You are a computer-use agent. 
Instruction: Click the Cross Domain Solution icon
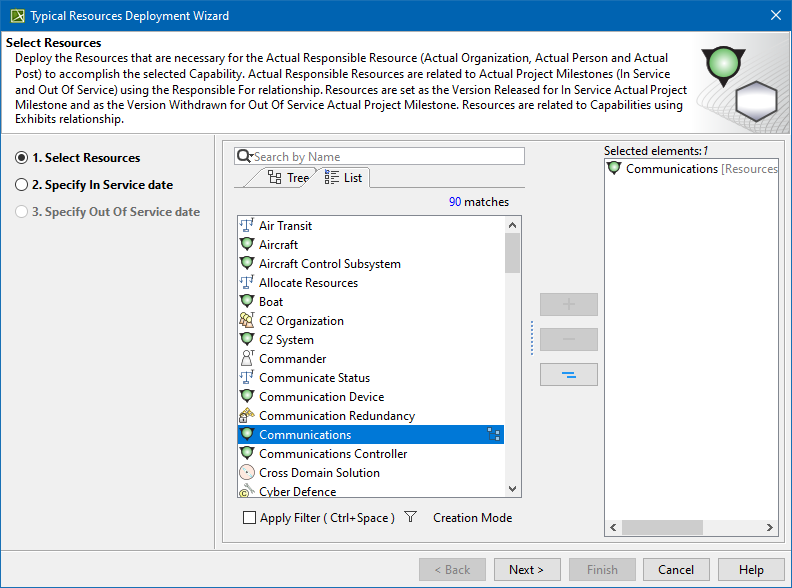[x=247, y=473]
